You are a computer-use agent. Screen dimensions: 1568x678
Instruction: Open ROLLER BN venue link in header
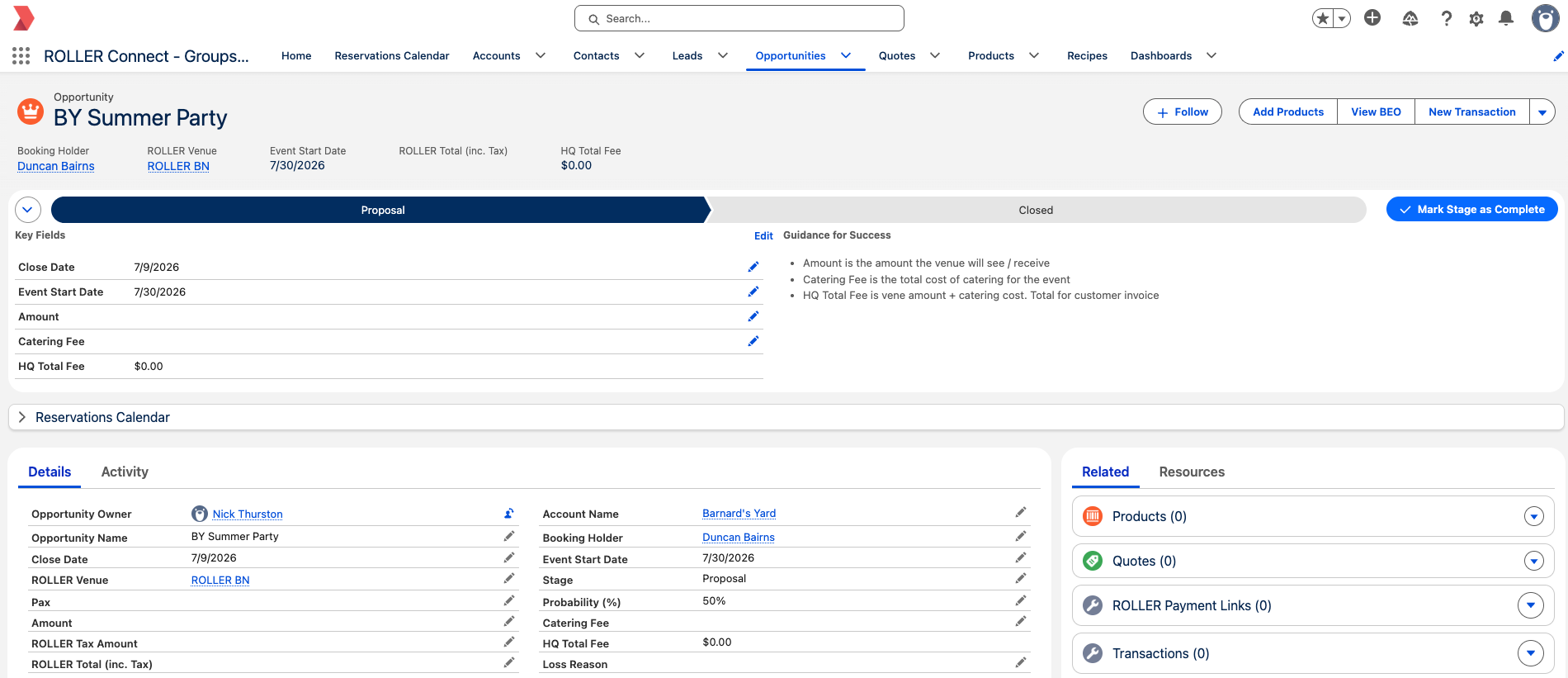tap(178, 166)
